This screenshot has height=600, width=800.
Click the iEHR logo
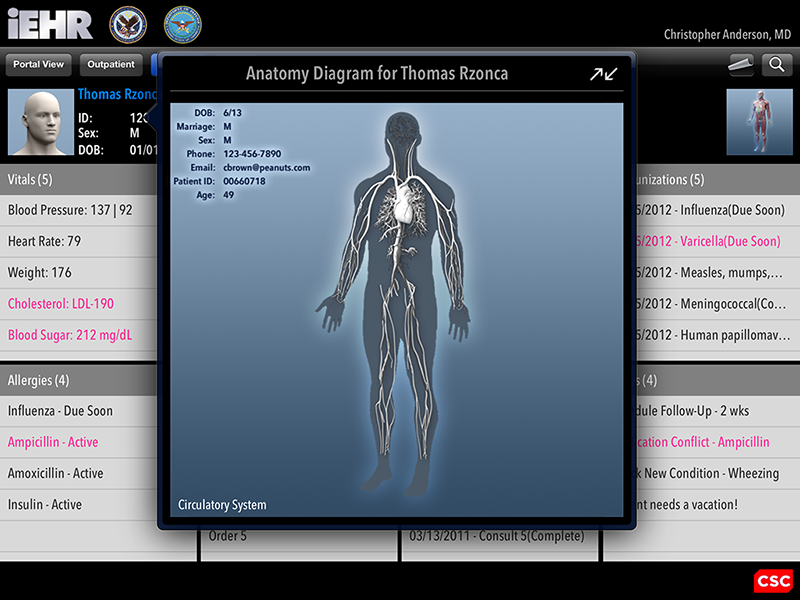[49, 24]
